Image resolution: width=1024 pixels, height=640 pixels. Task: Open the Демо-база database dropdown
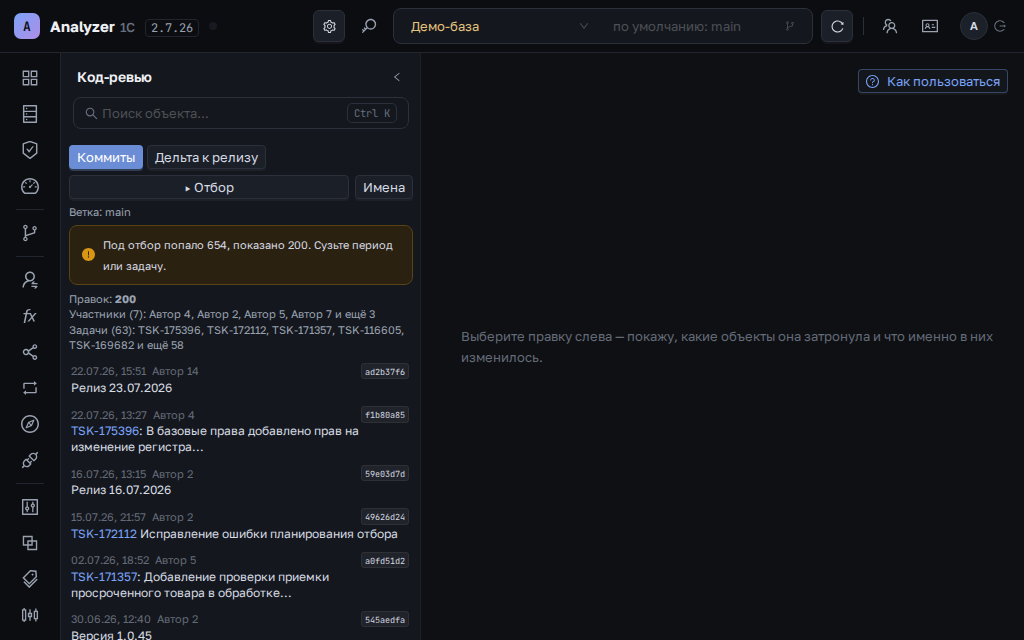(x=500, y=26)
